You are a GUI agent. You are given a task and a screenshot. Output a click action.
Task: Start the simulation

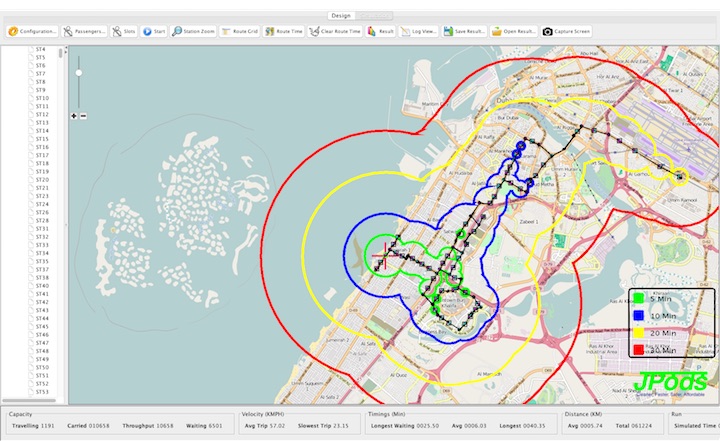tap(155, 31)
